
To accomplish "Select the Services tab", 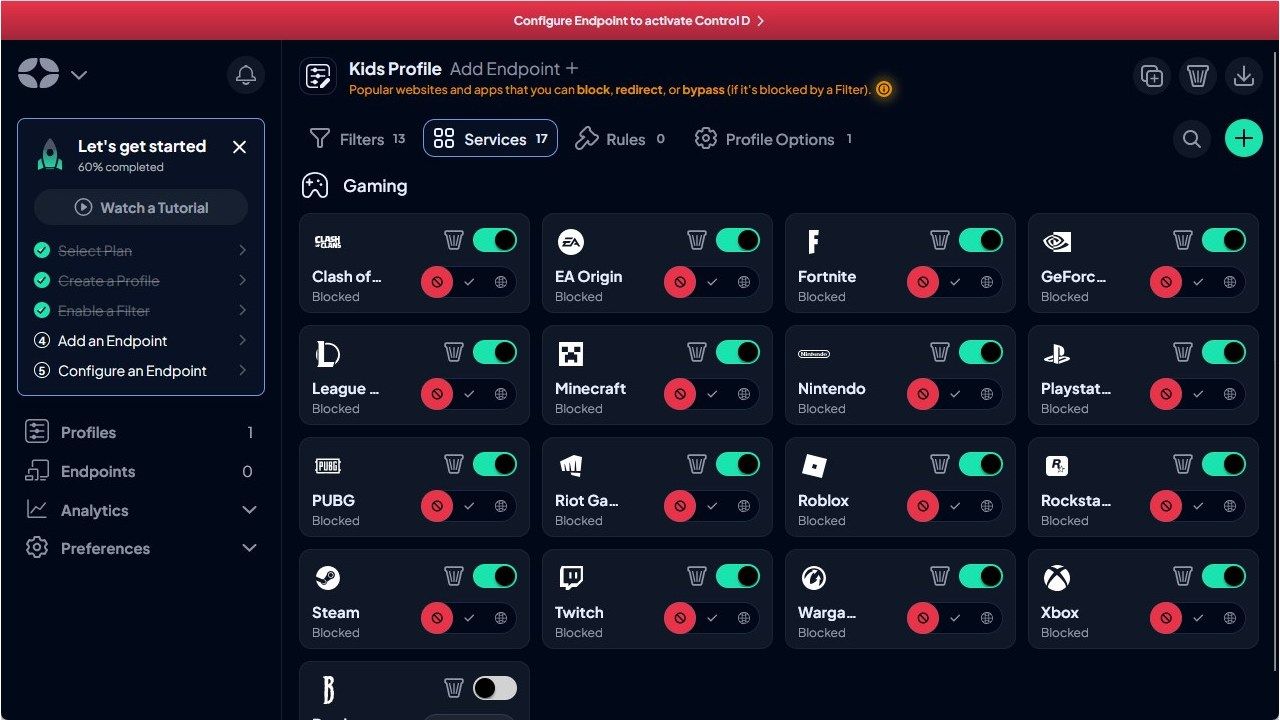I will (x=490, y=139).
